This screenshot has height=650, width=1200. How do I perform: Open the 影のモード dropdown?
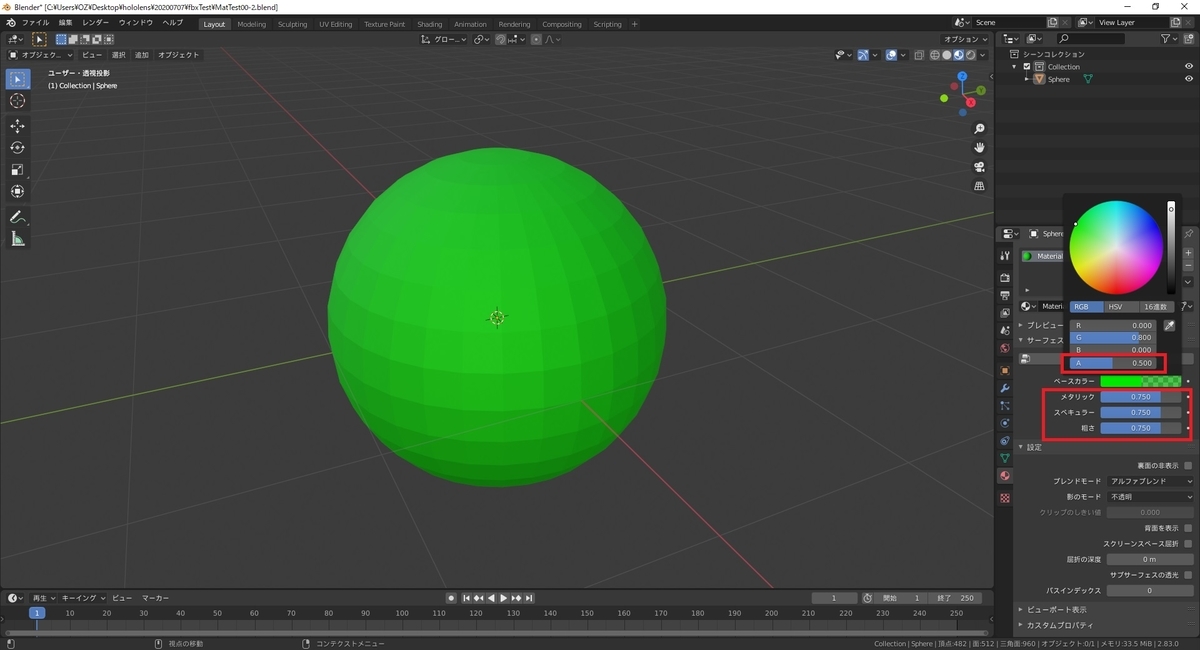point(1150,497)
